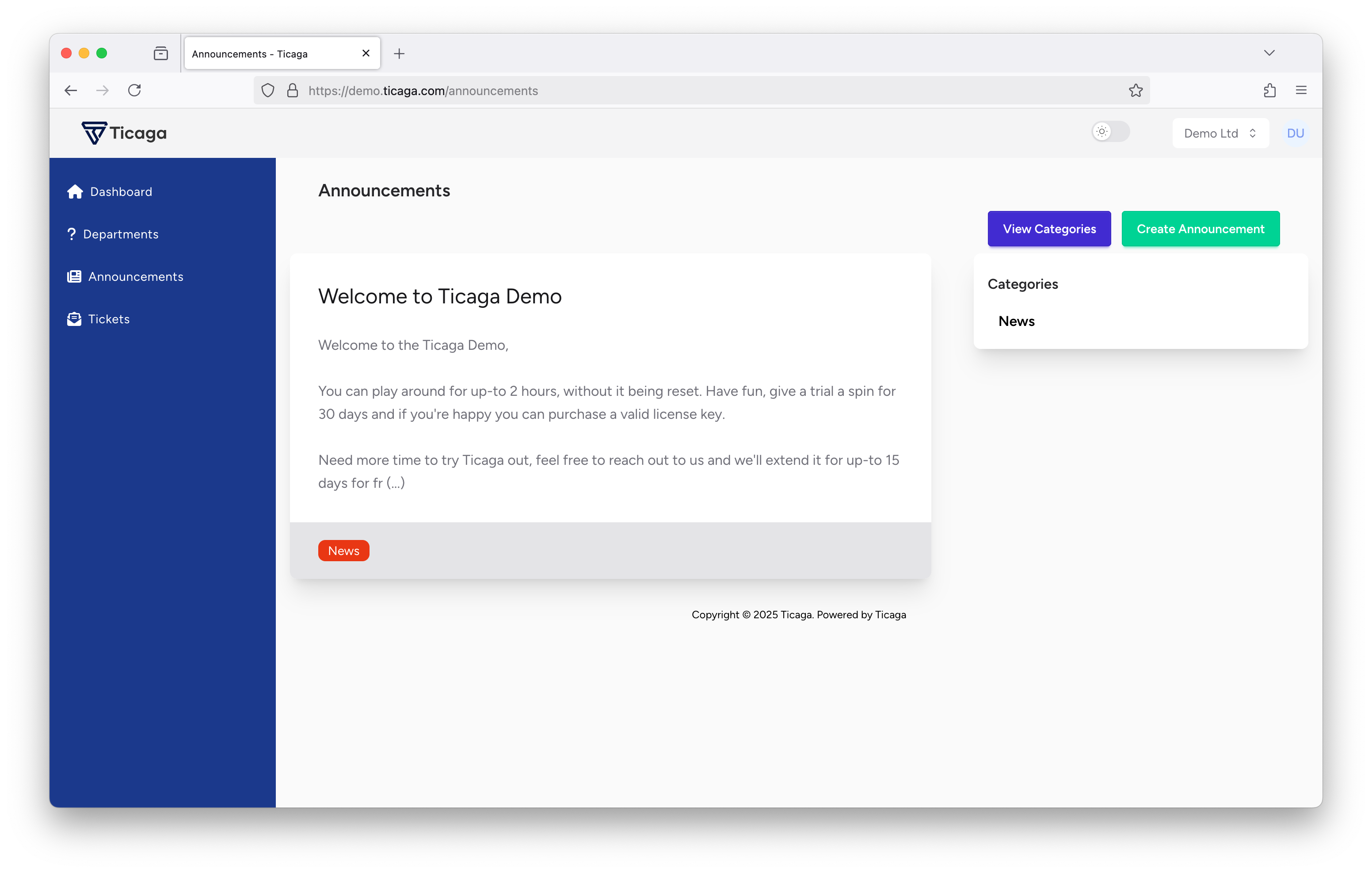The image size is (1372, 873).
Task: Open the News category link
Action: pyautogui.click(x=1017, y=322)
